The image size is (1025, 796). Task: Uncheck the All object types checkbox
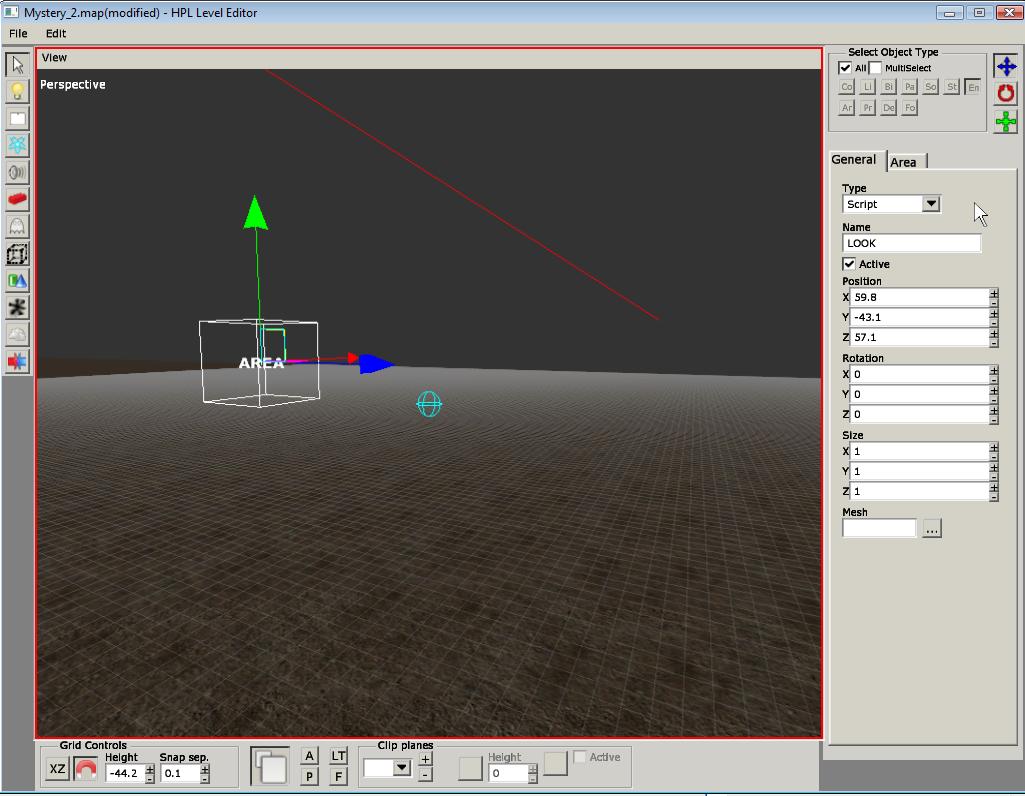tap(845, 68)
